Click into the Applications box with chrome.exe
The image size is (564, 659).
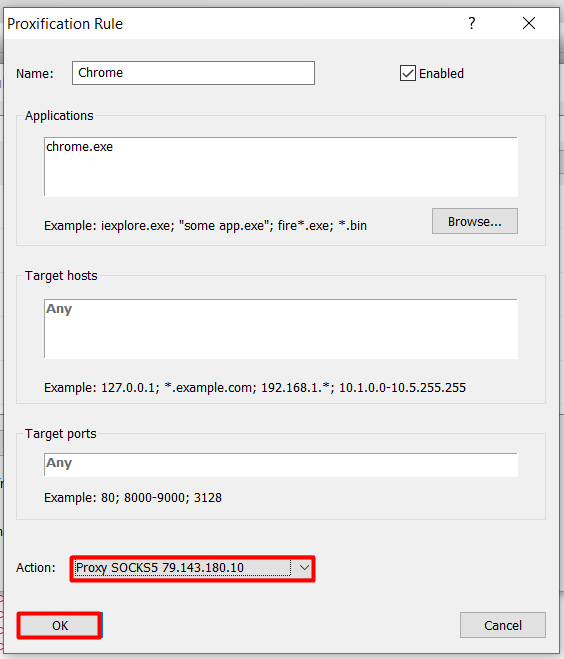[x=281, y=167]
